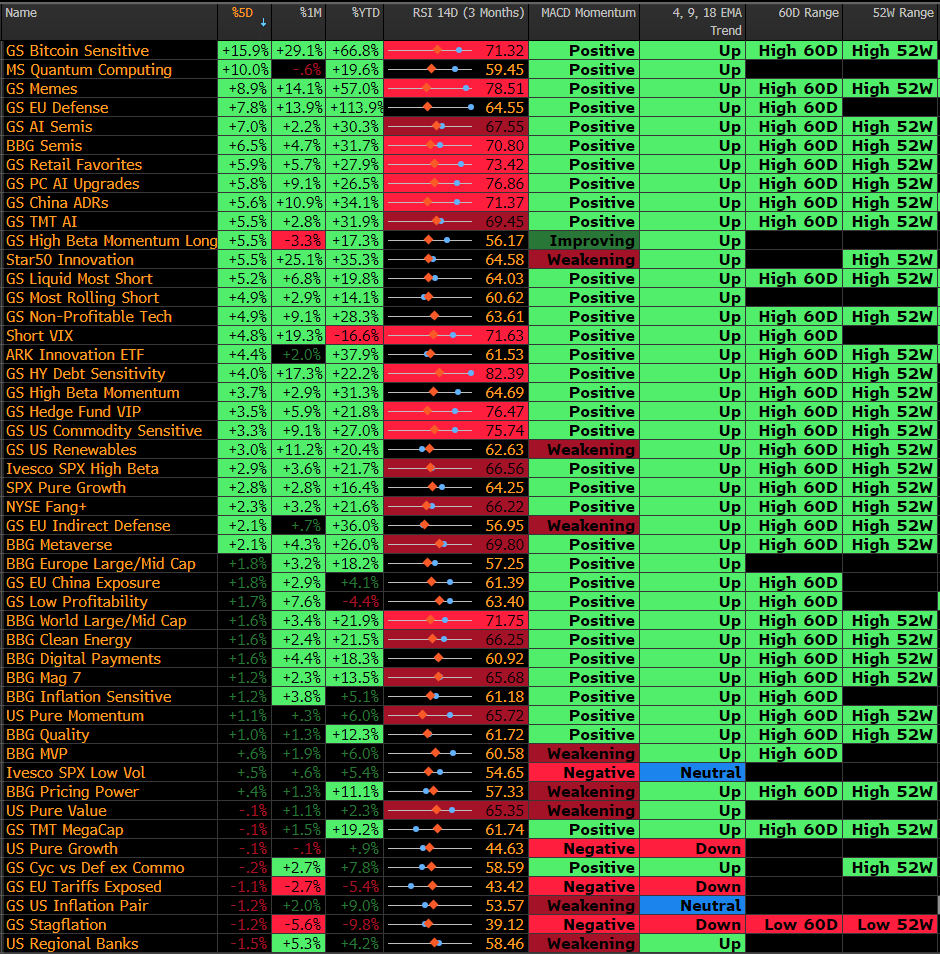Select the Neutral trend cell for Ivesco SPX Low Vol

692,773
